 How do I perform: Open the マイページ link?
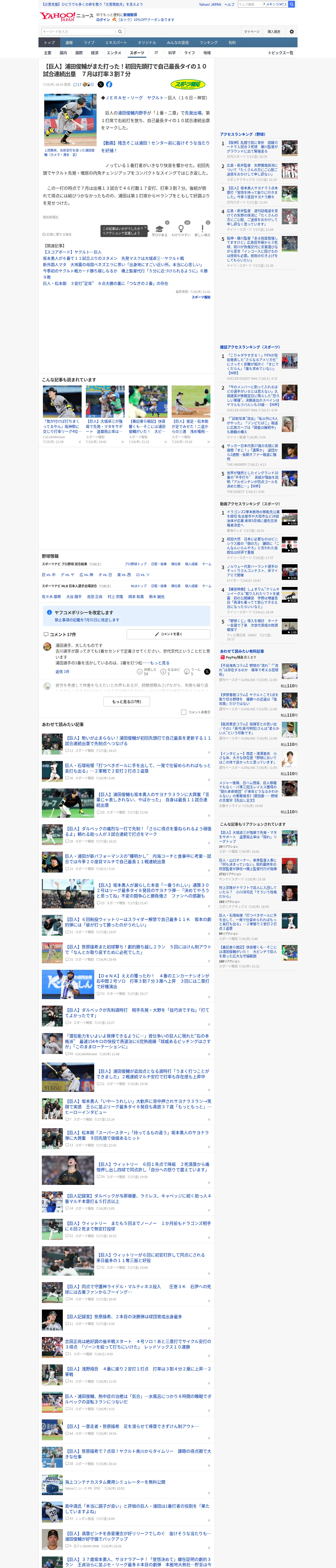[x=252, y=32]
